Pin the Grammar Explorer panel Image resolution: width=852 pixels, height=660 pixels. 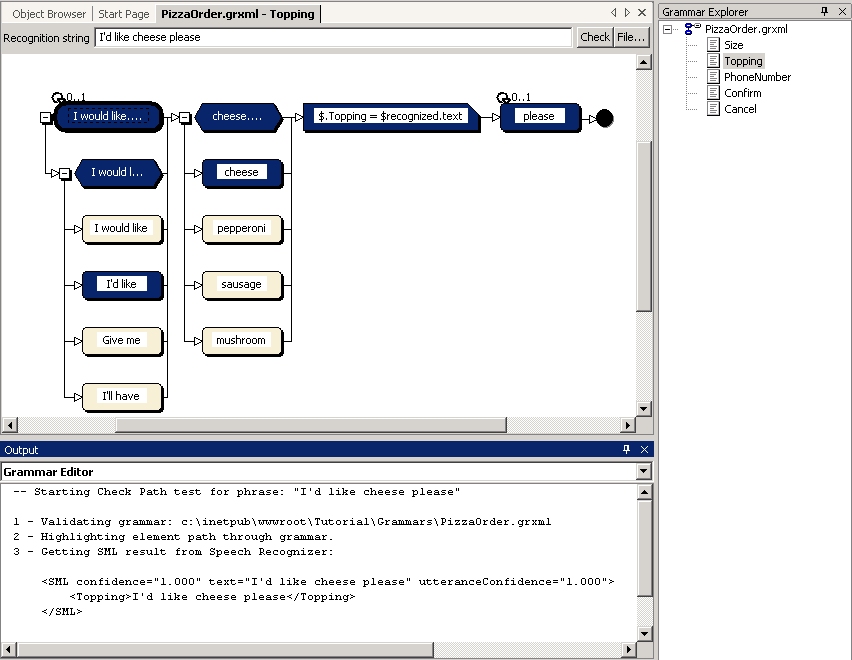click(x=824, y=11)
